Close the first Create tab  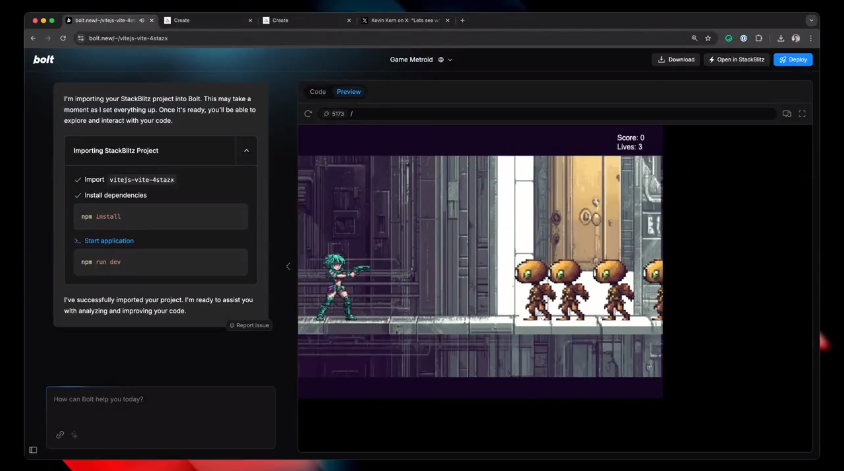(x=250, y=20)
